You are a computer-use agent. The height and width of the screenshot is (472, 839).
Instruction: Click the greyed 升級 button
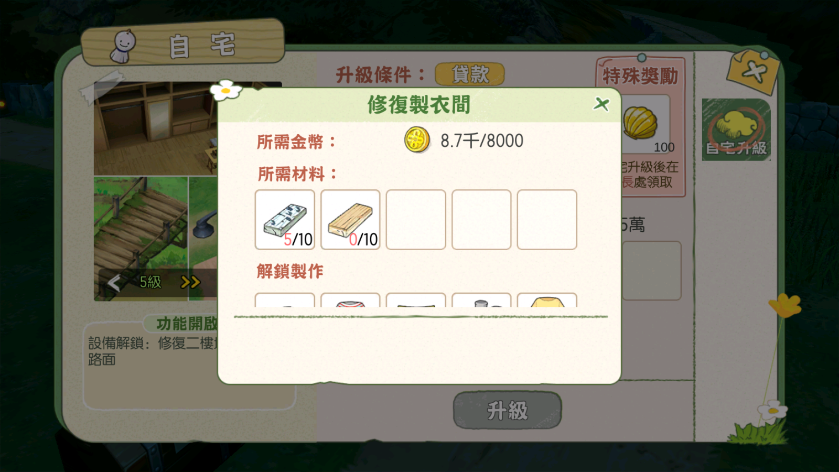[x=507, y=410]
